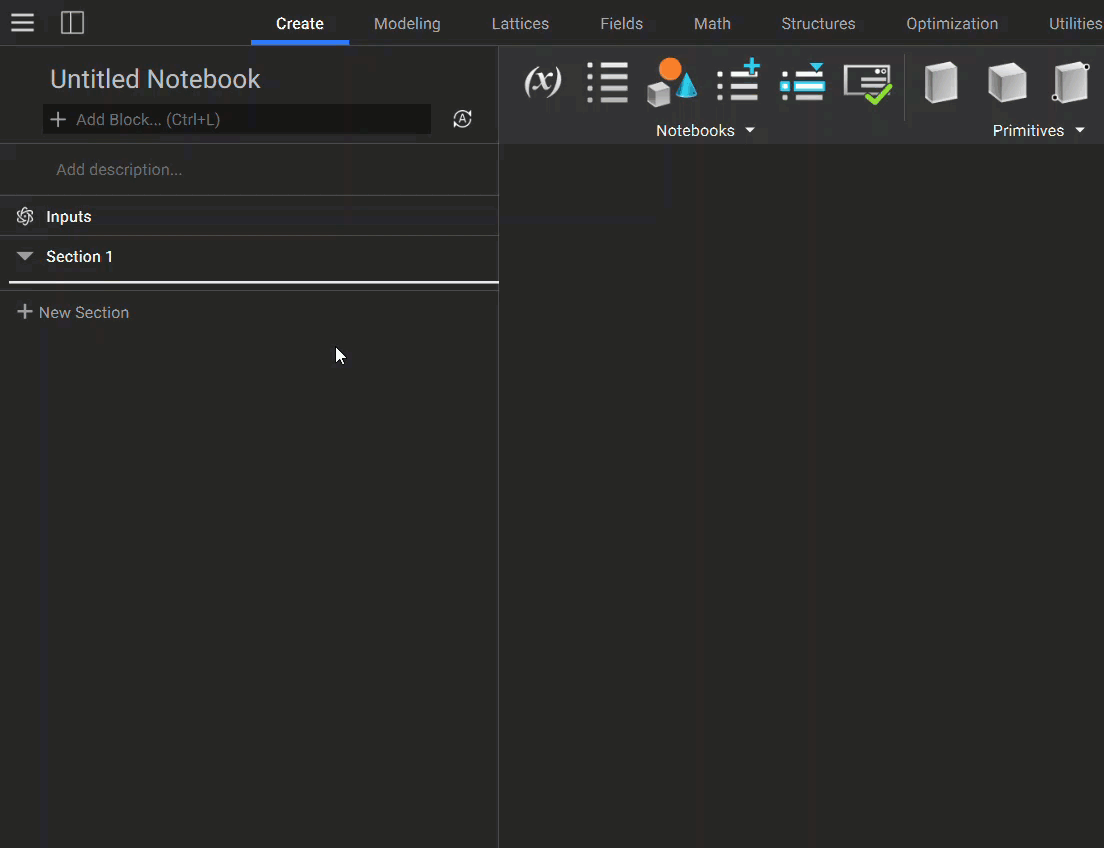Open the Notebooks dropdown
This screenshot has height=848, width=1104.
(705, 130)
